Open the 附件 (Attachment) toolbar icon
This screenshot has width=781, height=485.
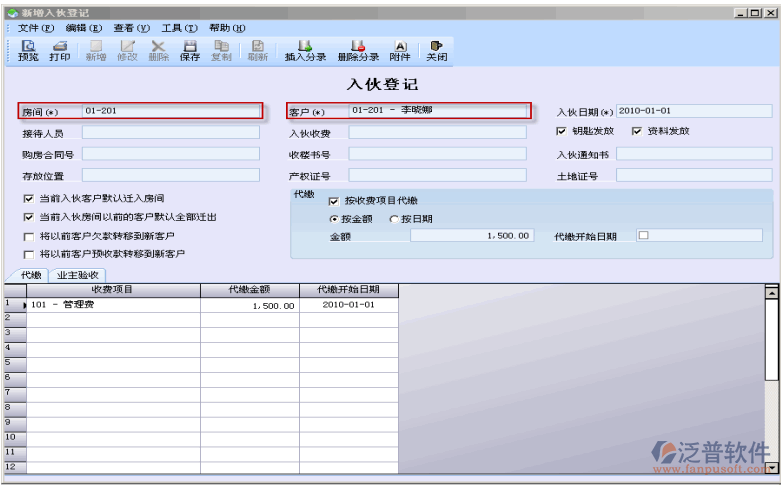click(400, 51)
